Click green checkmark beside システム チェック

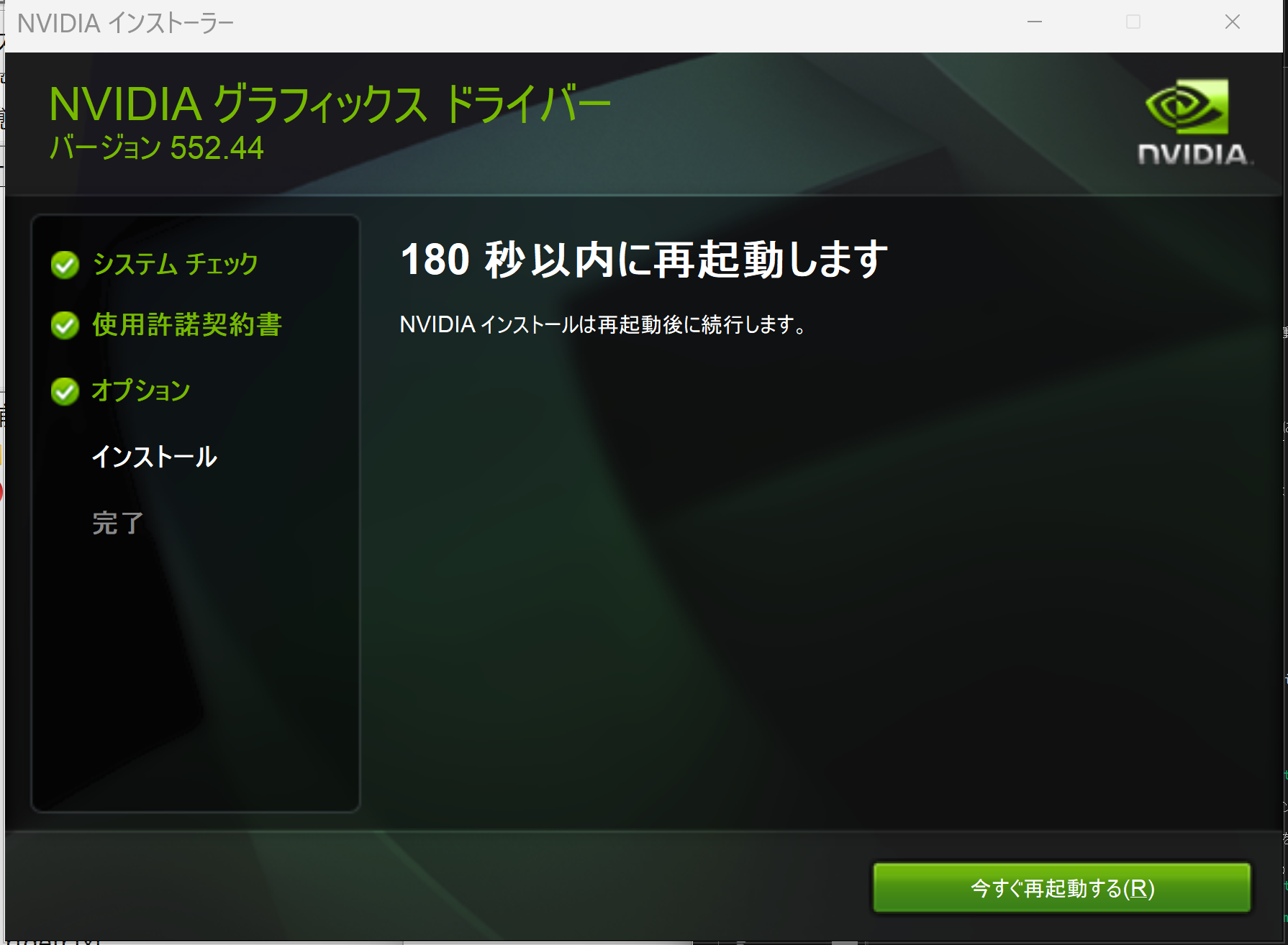click(65, 265)
